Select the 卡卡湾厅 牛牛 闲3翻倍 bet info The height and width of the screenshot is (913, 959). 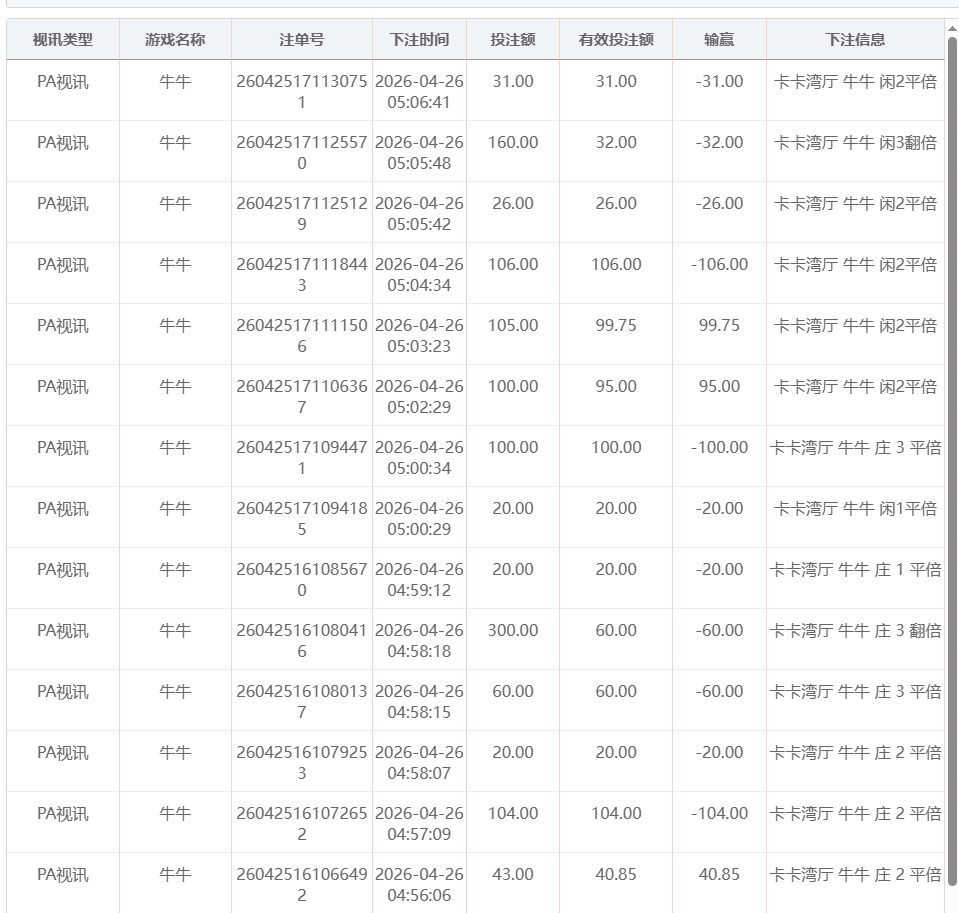click(855, 143)
